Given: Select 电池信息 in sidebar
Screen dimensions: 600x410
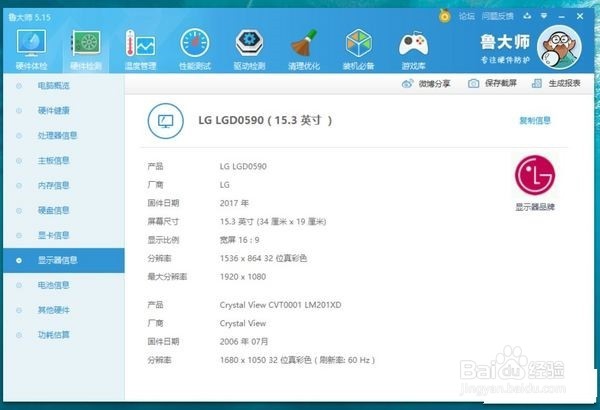Looking at the screenshot, I should pyautogui.click(x=54, y=285).
